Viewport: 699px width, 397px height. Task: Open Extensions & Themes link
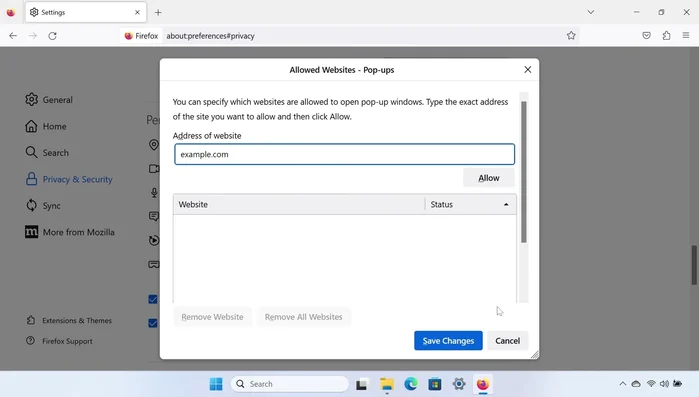69,320
